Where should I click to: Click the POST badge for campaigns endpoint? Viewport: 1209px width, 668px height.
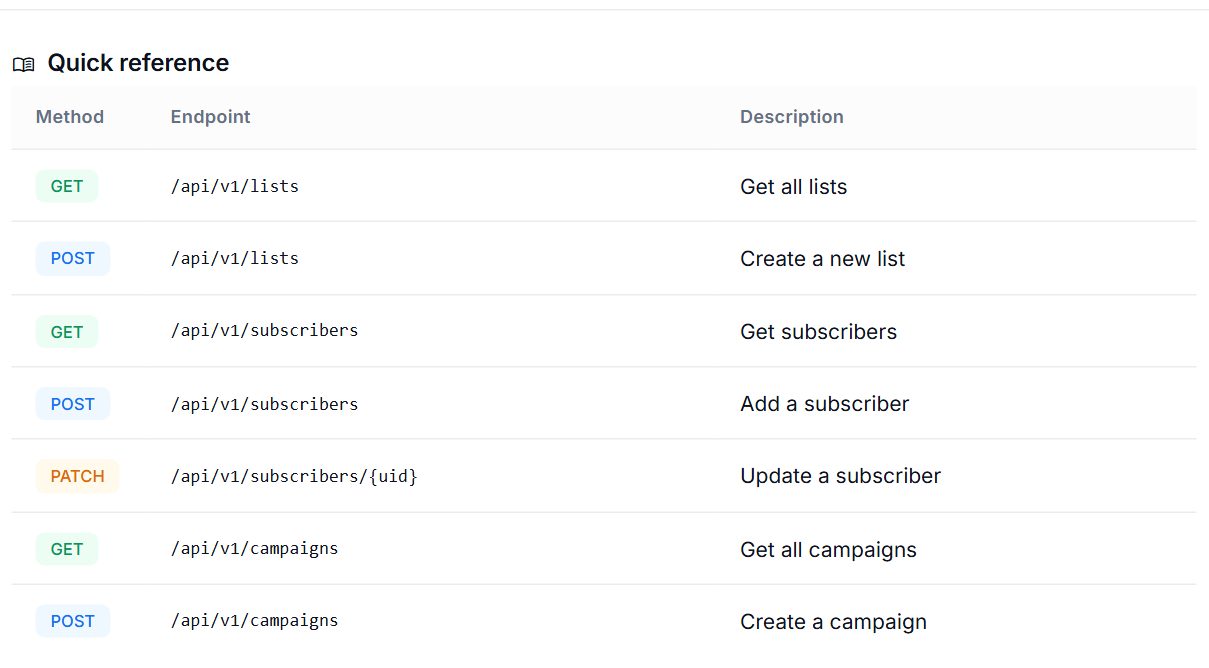[x=73, y=621]
